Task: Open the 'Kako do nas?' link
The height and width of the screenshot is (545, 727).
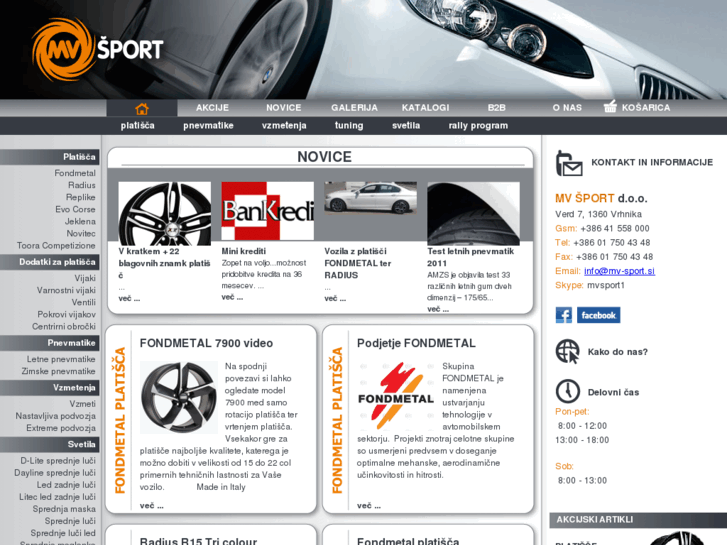Action: click(618, 352)
